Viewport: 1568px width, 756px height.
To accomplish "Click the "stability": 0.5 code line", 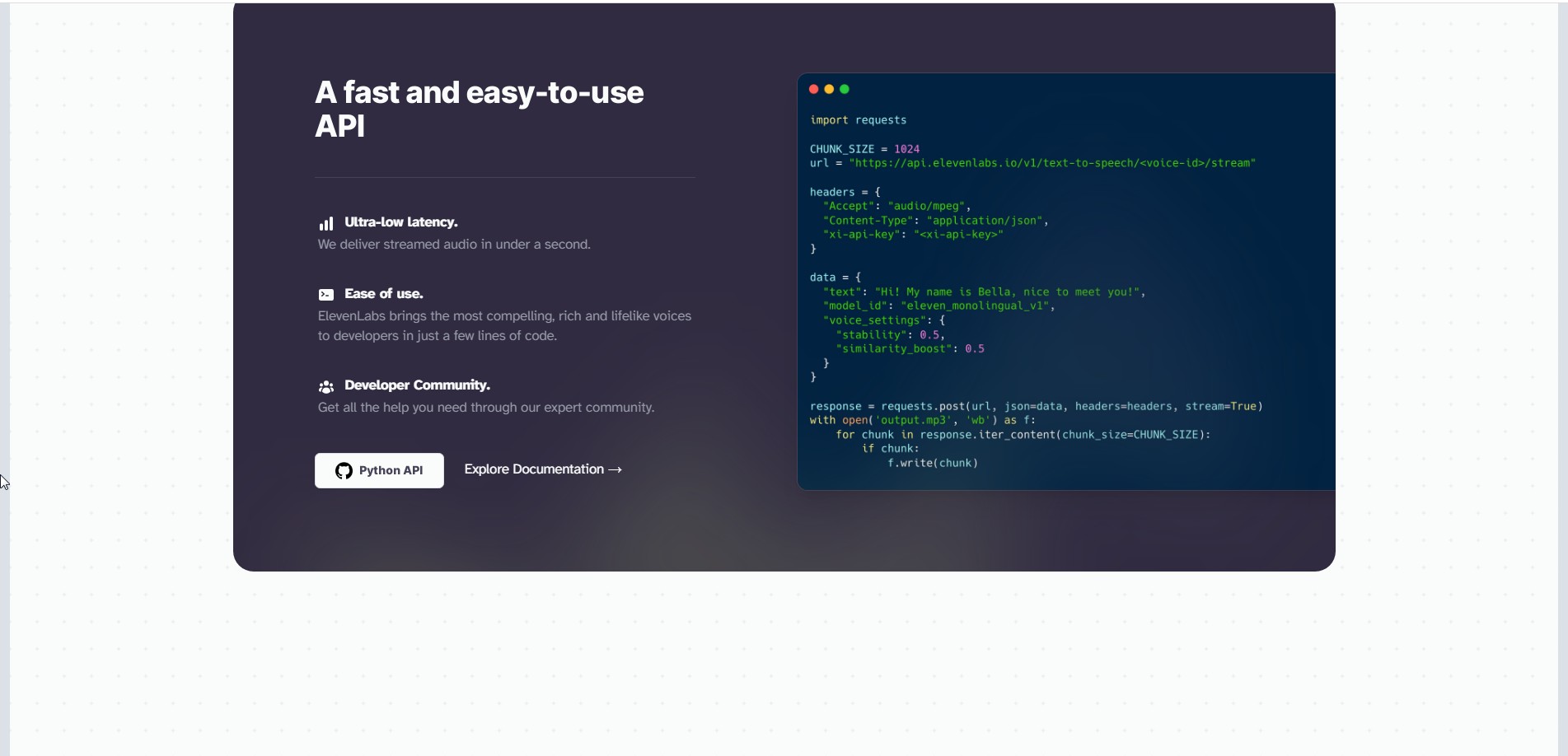I will click(890, 335).
